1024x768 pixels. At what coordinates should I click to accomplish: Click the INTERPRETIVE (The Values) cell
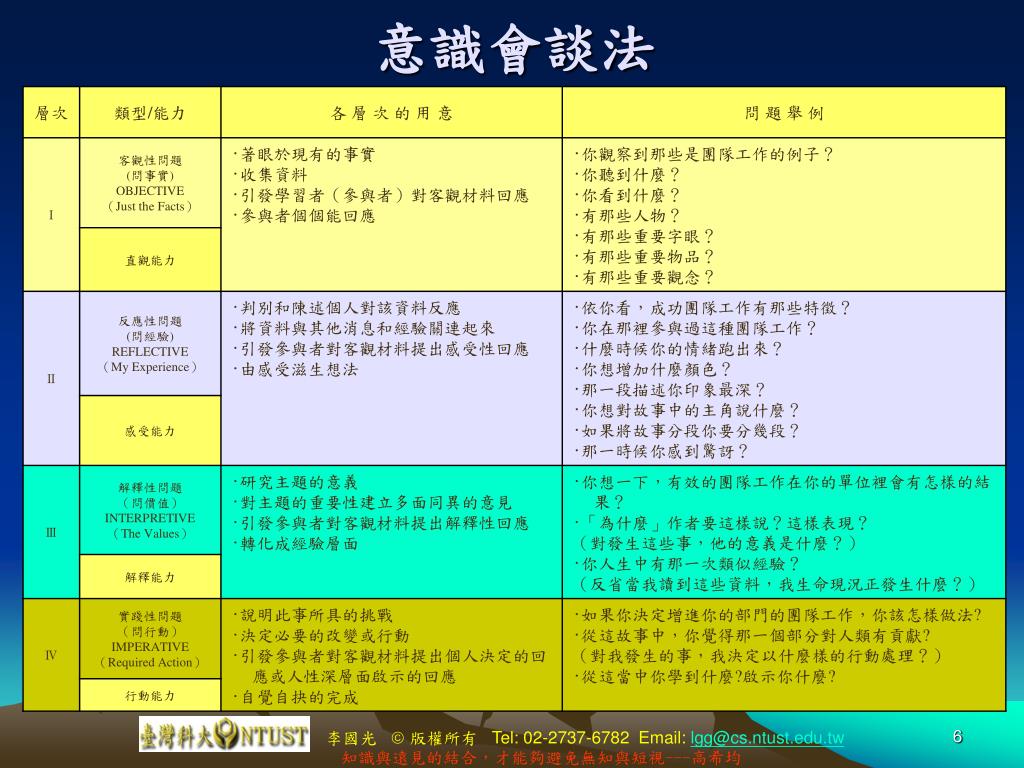coord(150,510)
